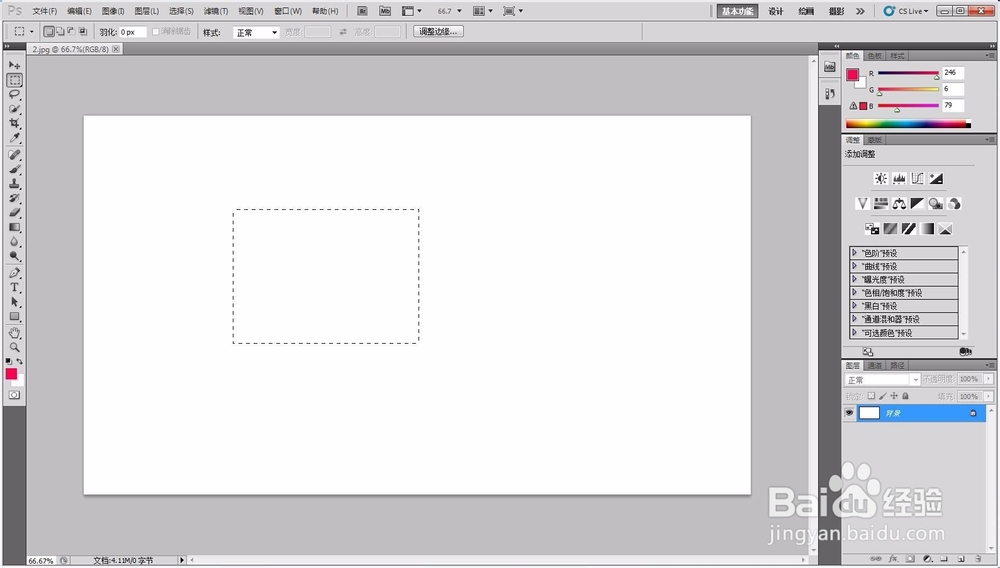Click the R red channel slider
The width and height of the screenshot is (1000, 568).
(x=908, y=74)
